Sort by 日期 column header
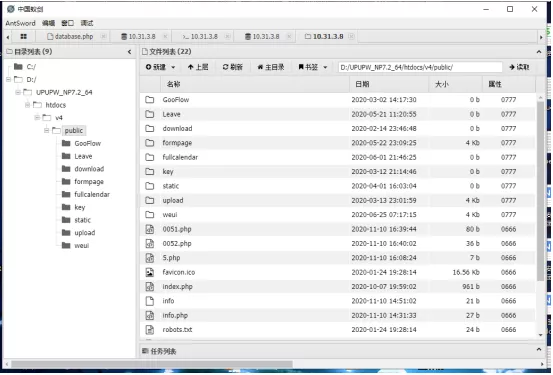 coord(389,84)
